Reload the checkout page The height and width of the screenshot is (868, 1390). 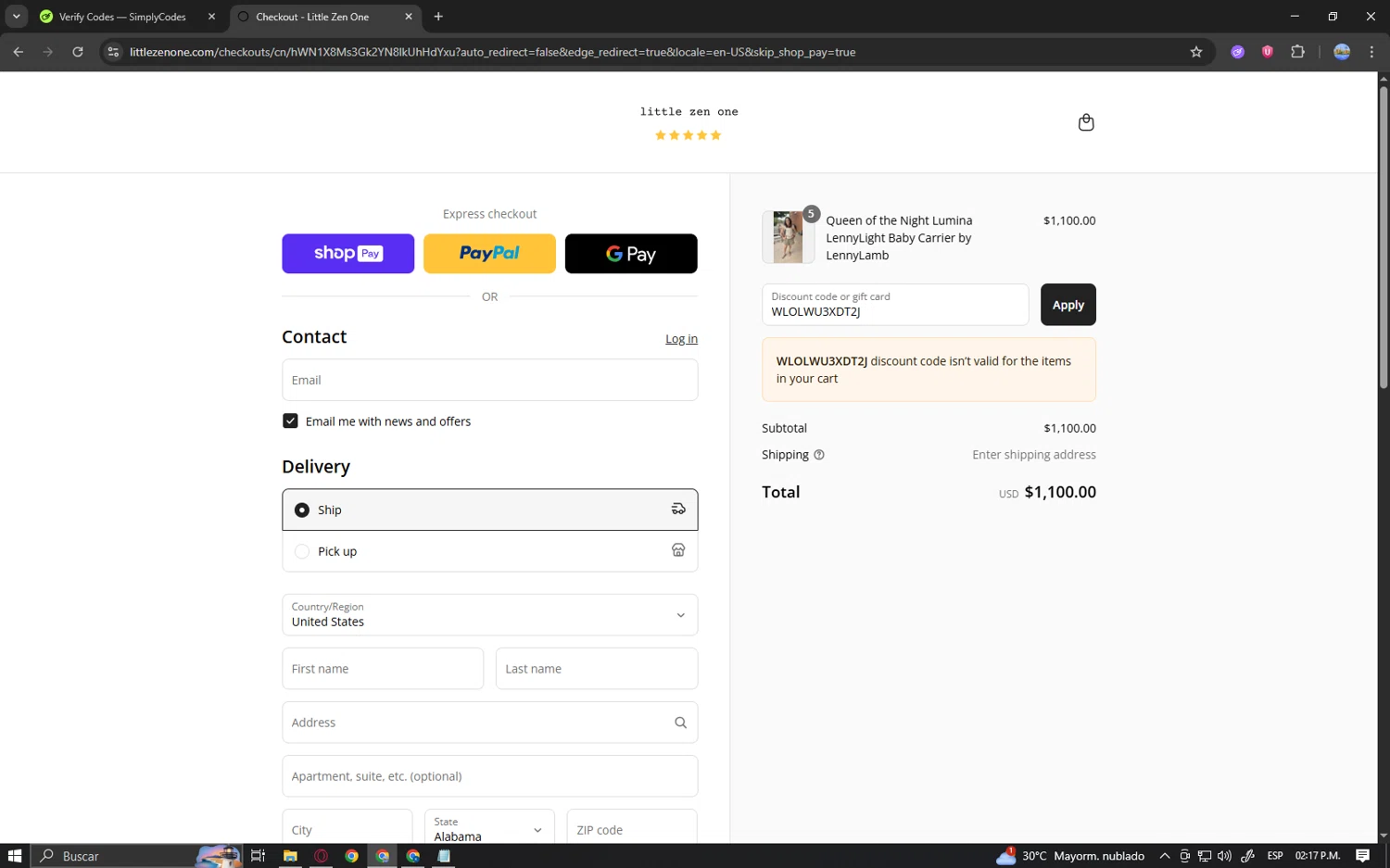[78, 52]
